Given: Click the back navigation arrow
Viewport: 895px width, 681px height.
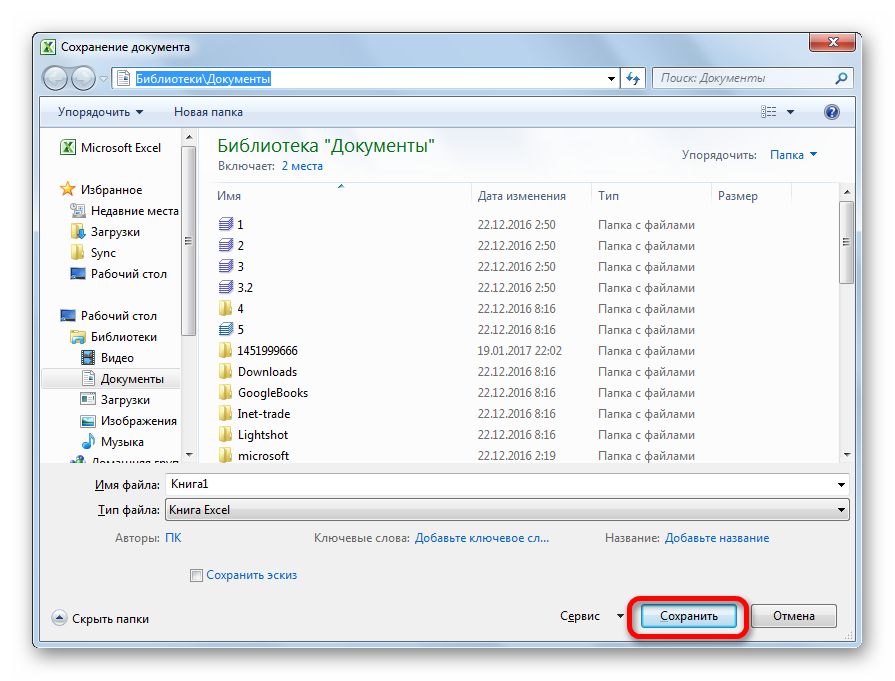Looking at the screenshot, I should pos(56,78).
